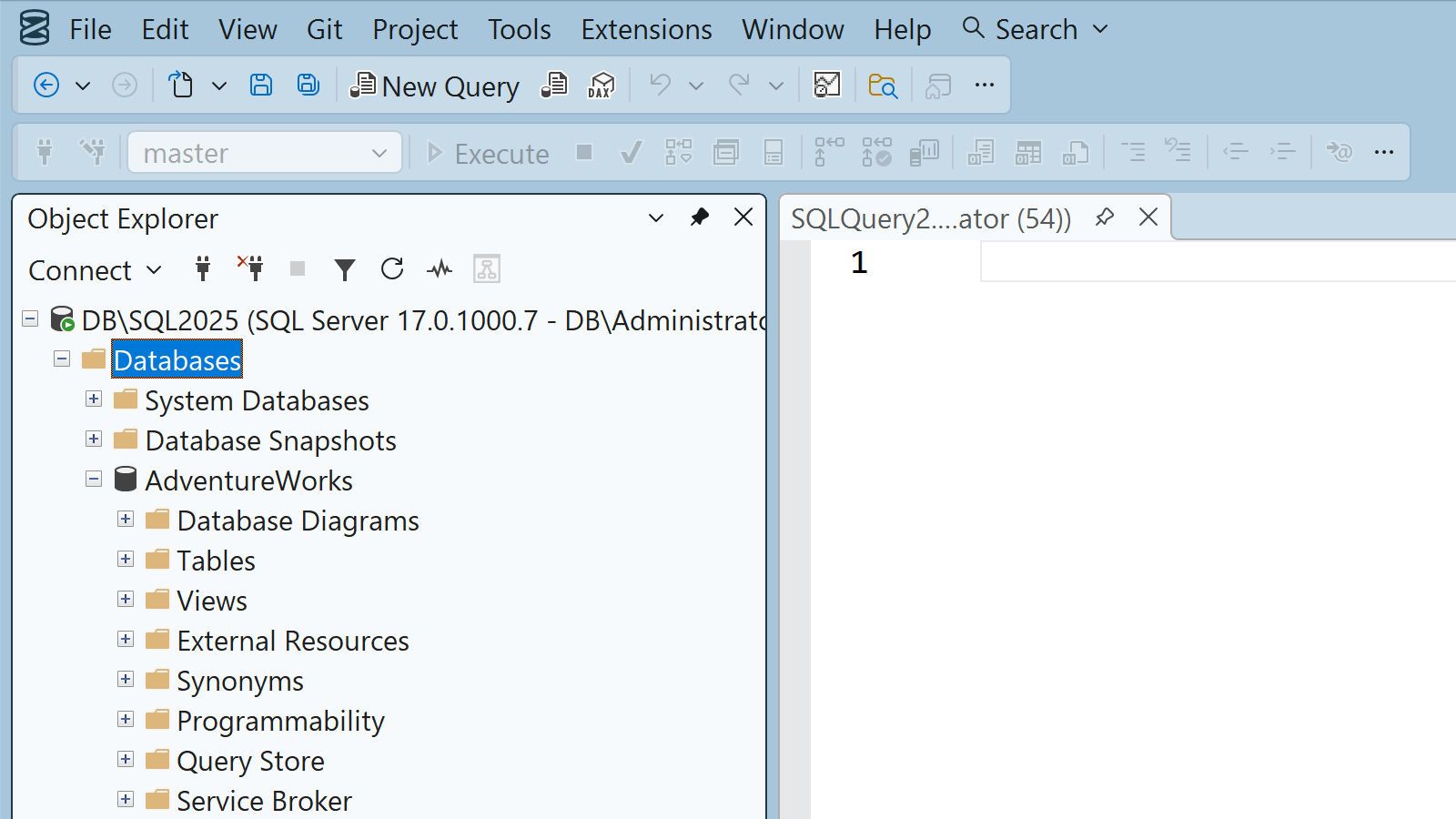
Task: Click the DAX query icon
Action: coord(602,86)
